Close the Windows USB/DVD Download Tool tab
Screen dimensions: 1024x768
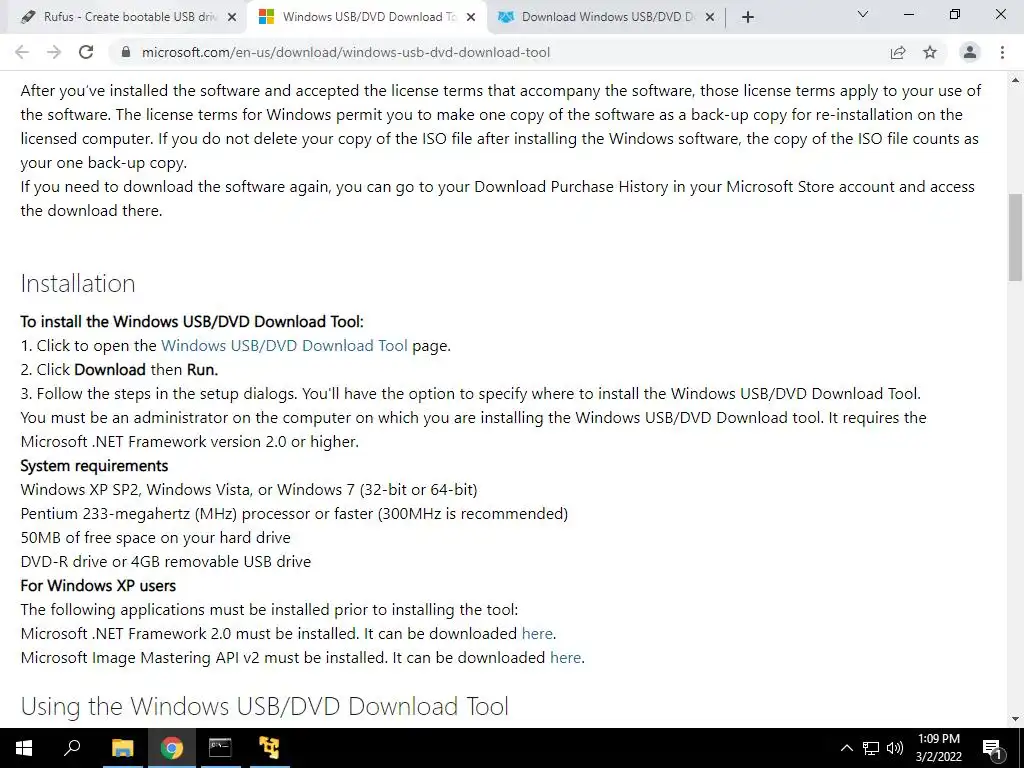471,18
